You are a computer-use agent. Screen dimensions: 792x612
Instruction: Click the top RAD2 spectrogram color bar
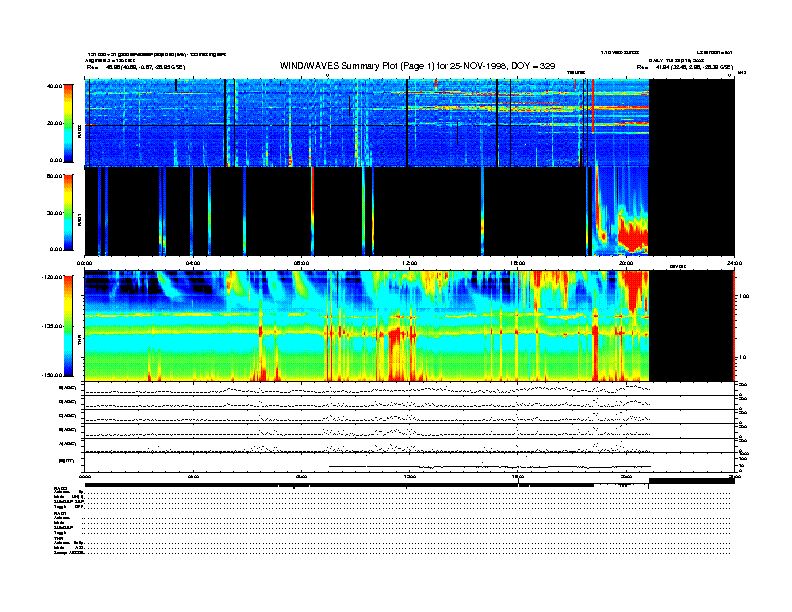tap(68, 123)
